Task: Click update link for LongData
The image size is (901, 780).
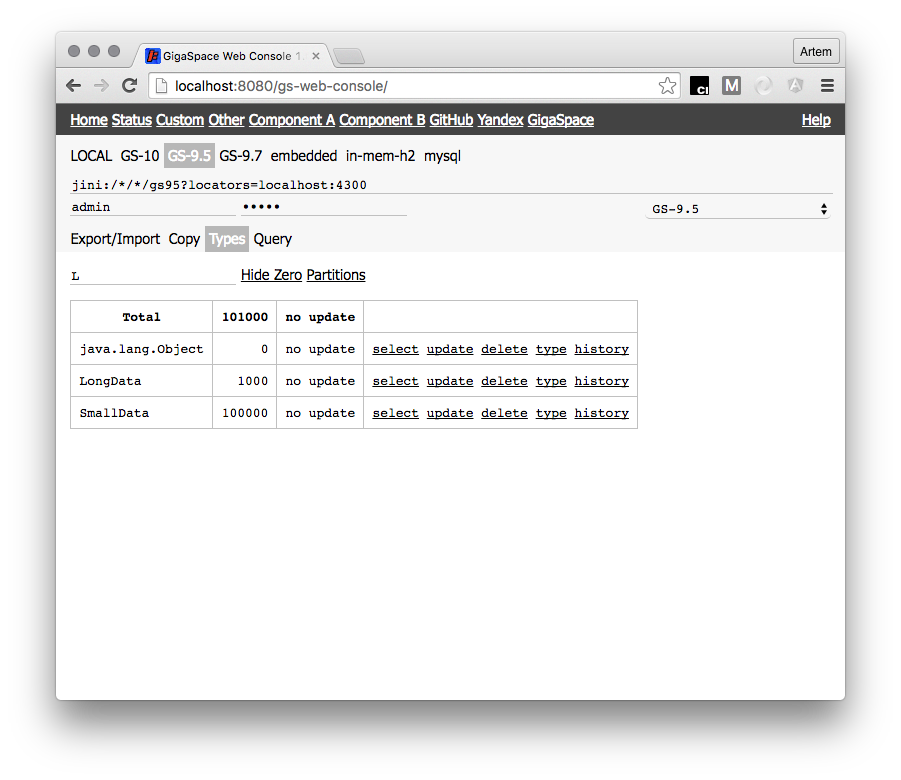Action: (x=450, y=381)
